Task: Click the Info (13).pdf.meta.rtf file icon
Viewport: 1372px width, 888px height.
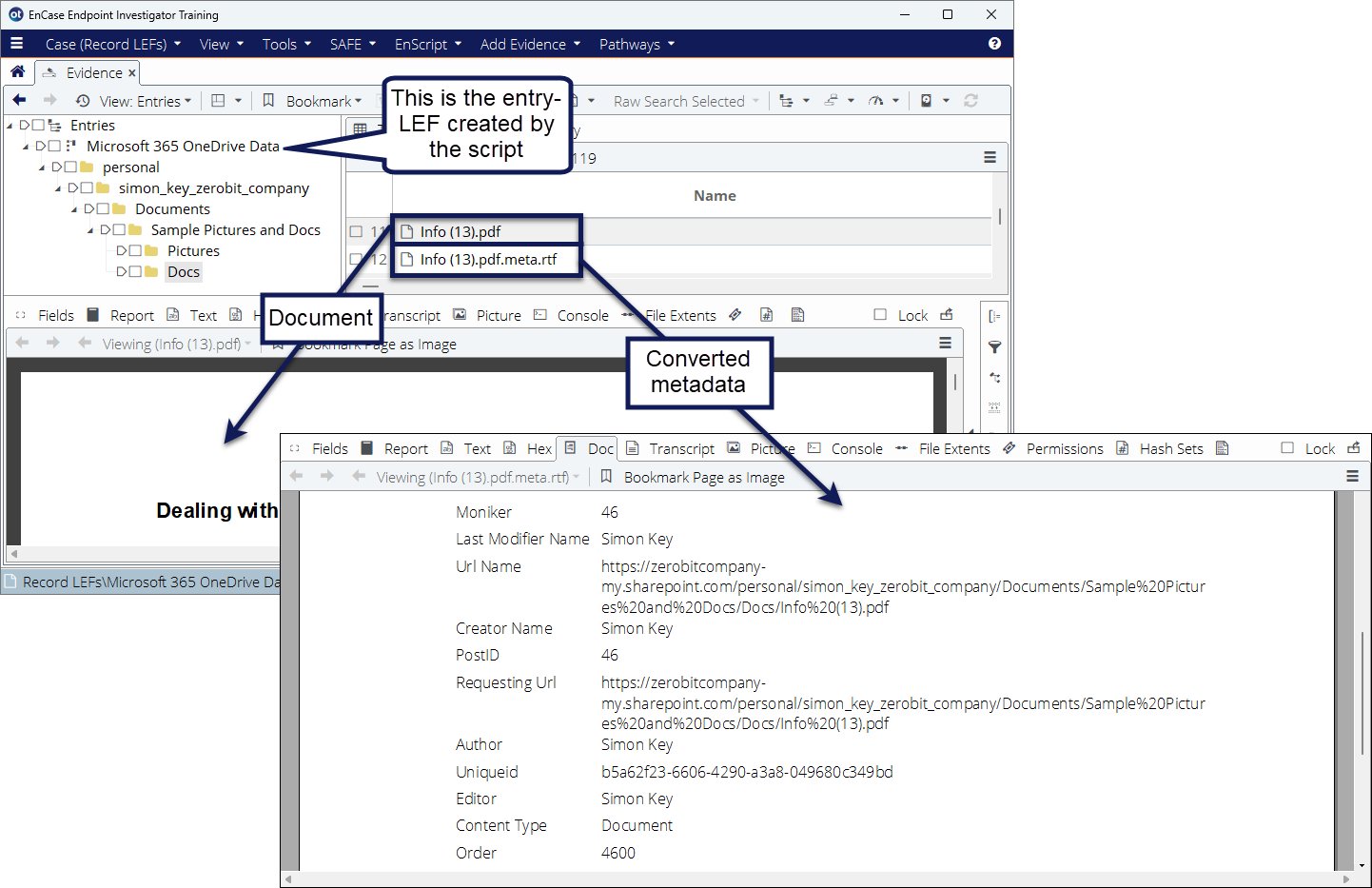Action: 407,259
